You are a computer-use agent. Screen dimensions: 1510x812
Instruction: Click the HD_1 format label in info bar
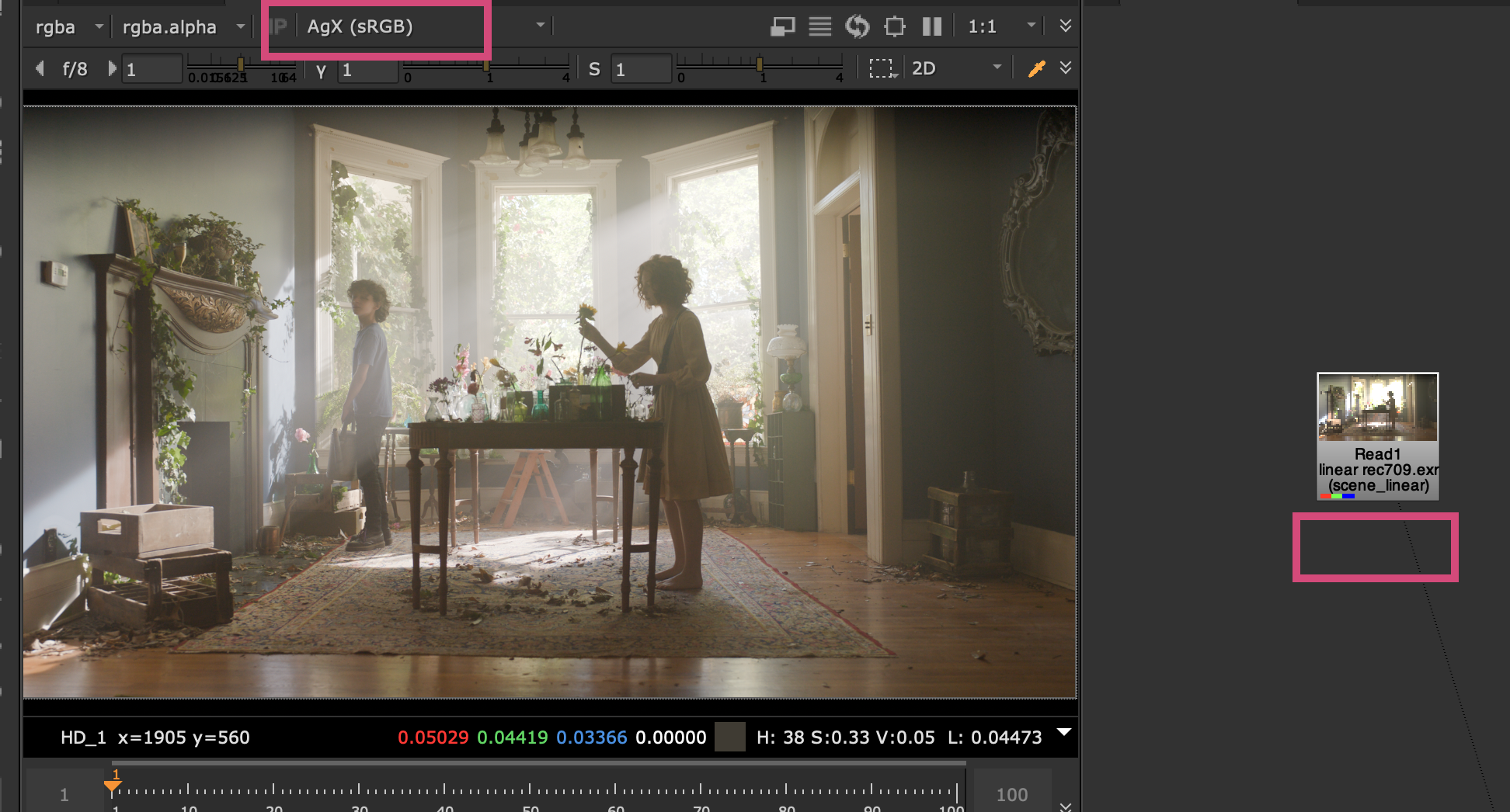click(83, 737)
